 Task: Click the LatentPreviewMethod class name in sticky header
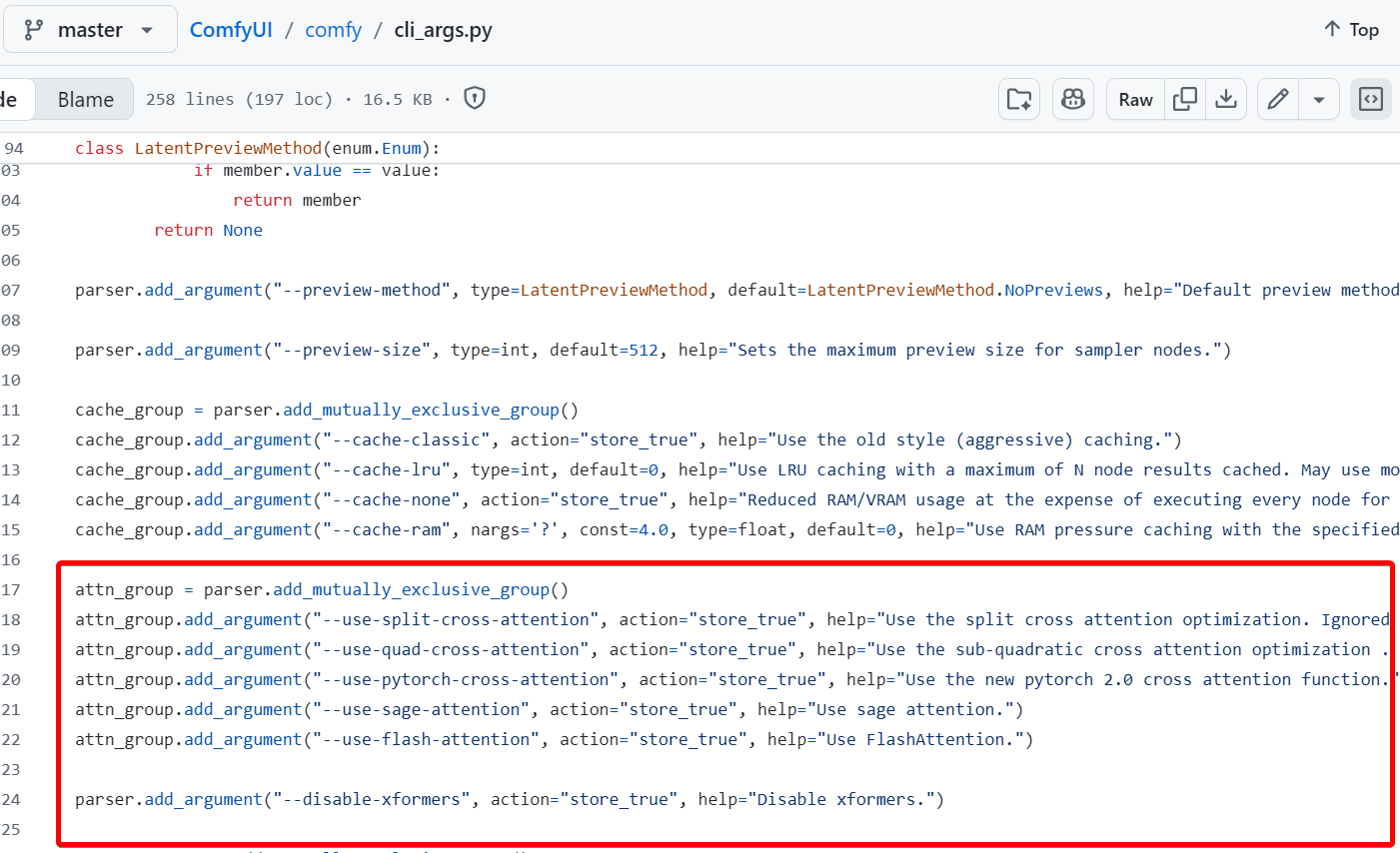tap(228, 148)
